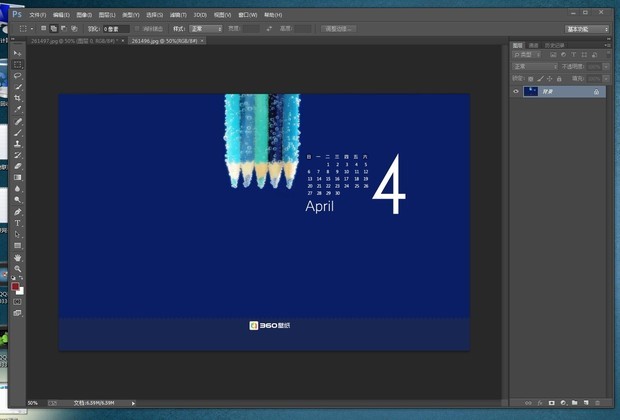Image resolution: width=620 pixels, height=420 pixels.
Task: Open the 样式 style dropdown
Action: pos(207,29)
